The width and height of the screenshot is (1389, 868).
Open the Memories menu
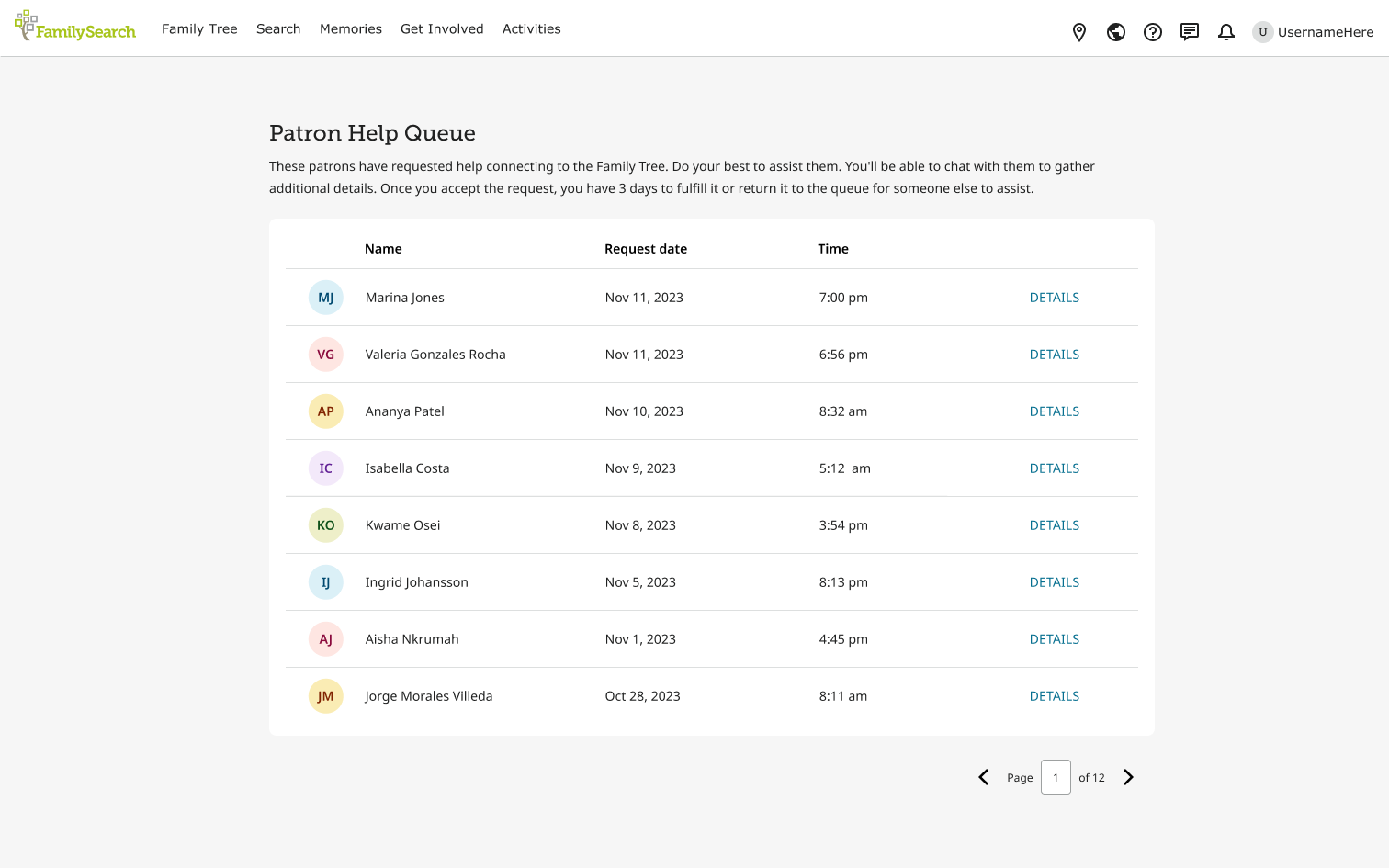click(351, 29)
